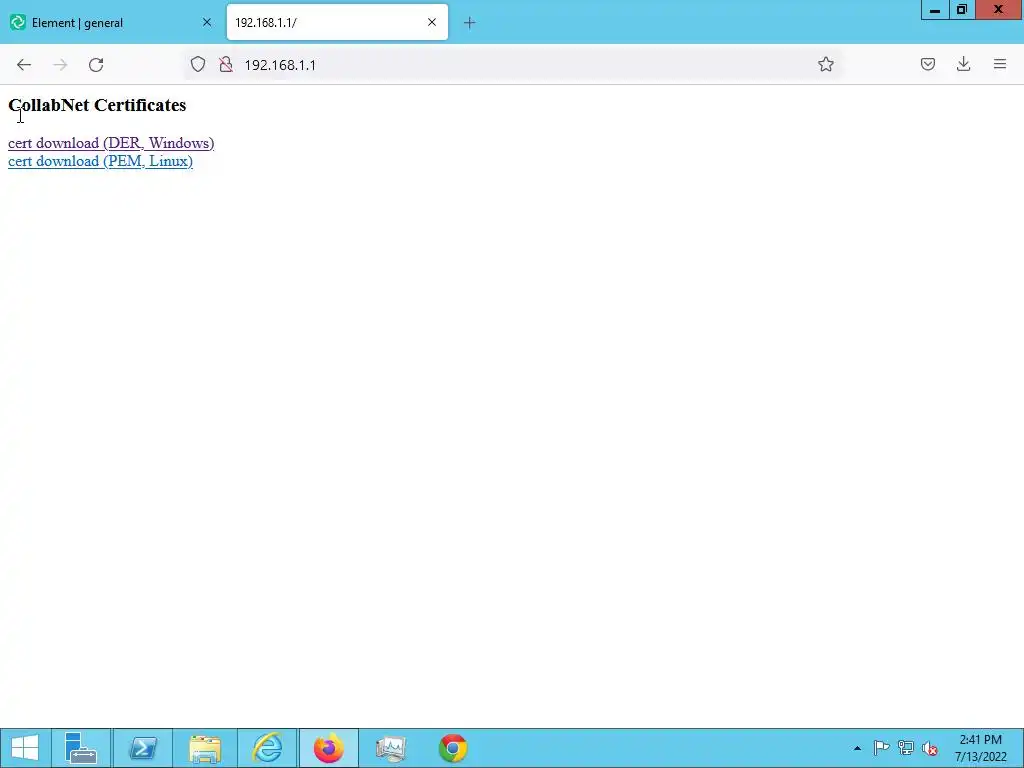Restore down the Firefox window
The width and height of the screenshot is (1024, 768).
pos(962,10)
